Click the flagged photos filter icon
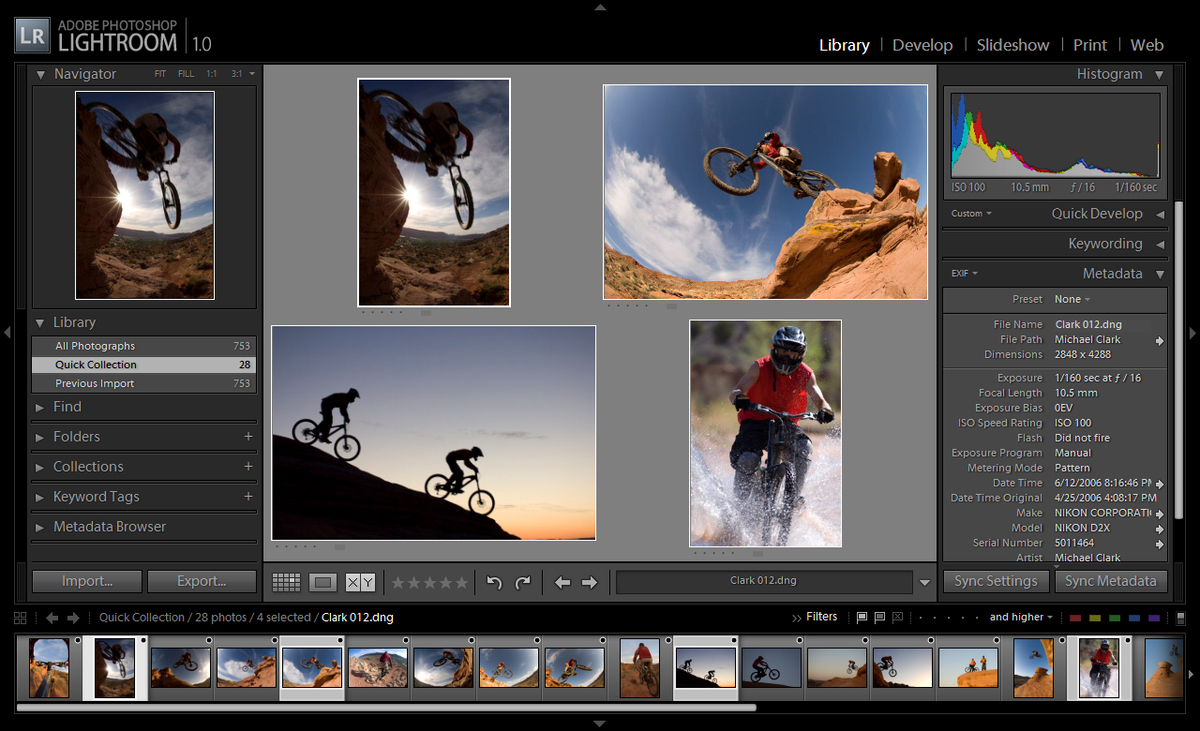Screen dimensions: 1200x731 (861, 617)
